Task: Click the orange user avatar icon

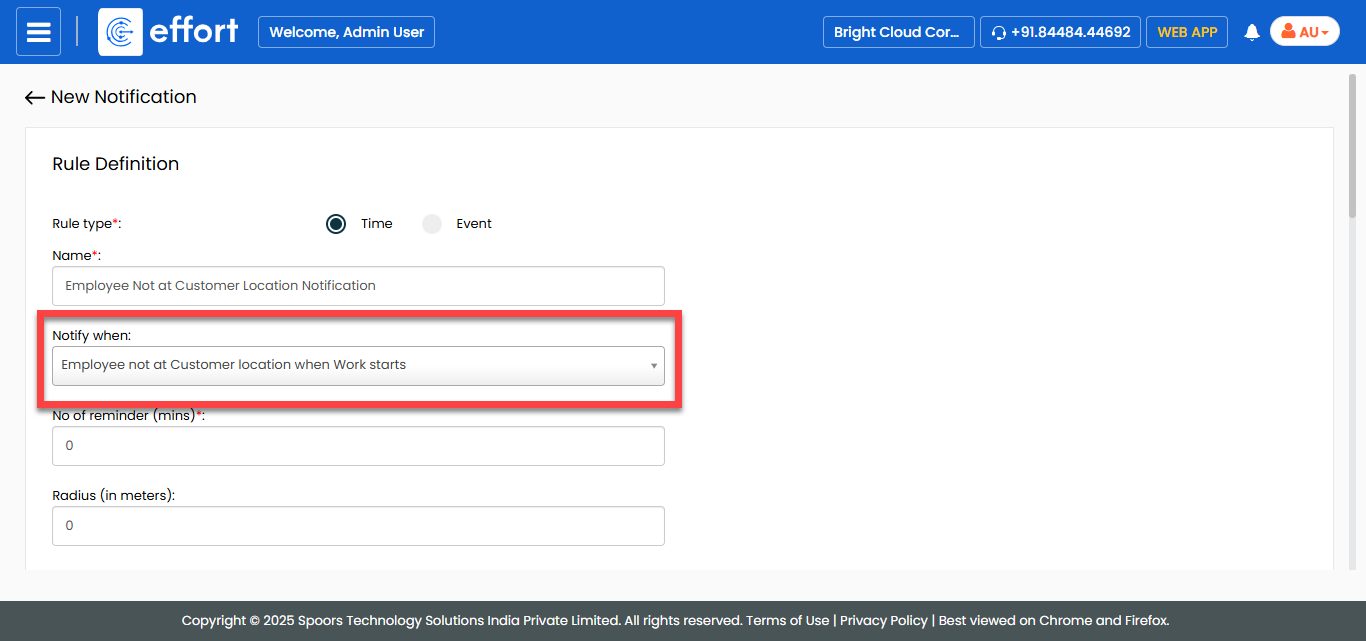Action: pos(1288,32)
